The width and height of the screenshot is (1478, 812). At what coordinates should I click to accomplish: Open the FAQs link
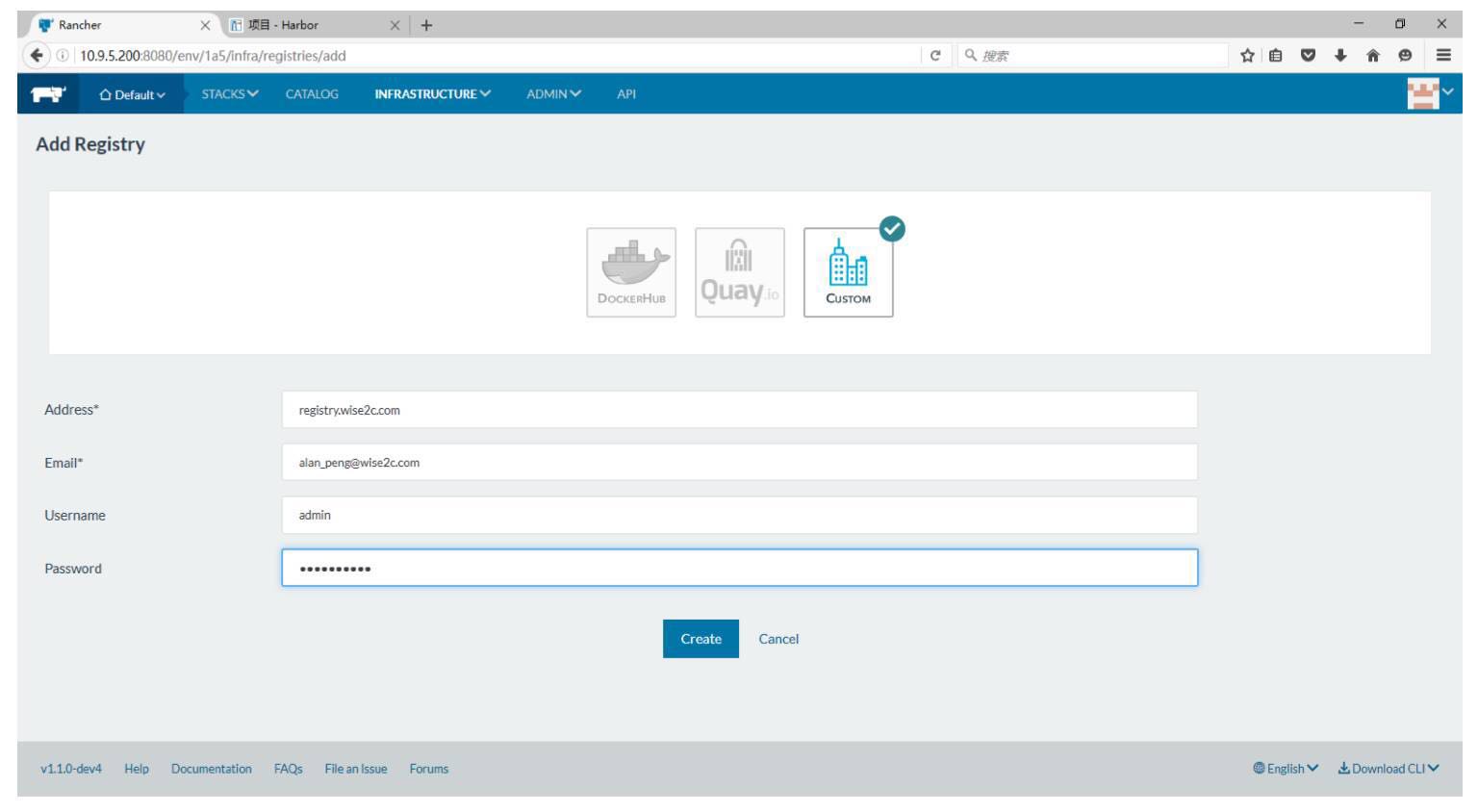coord(288,769)
